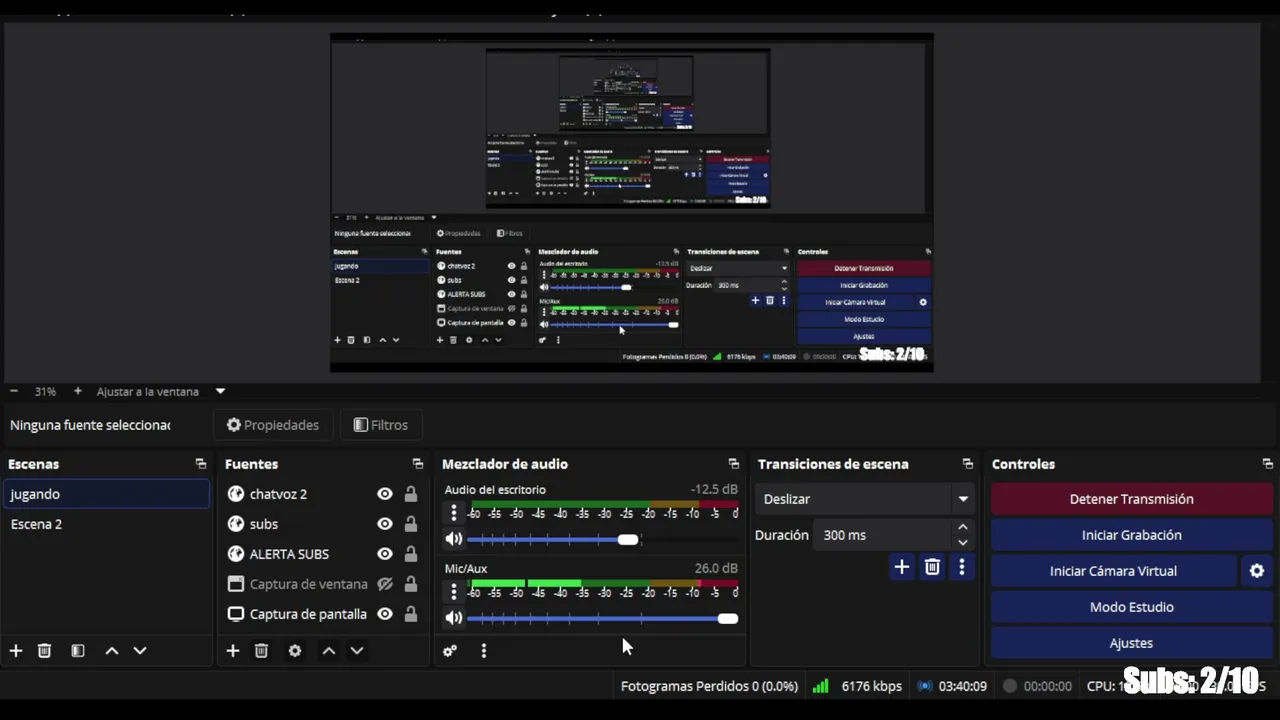The width and height of the screenshot is (1280, 720).
Task: Open advanced audio properties gears icon
Action: point(450,651)
